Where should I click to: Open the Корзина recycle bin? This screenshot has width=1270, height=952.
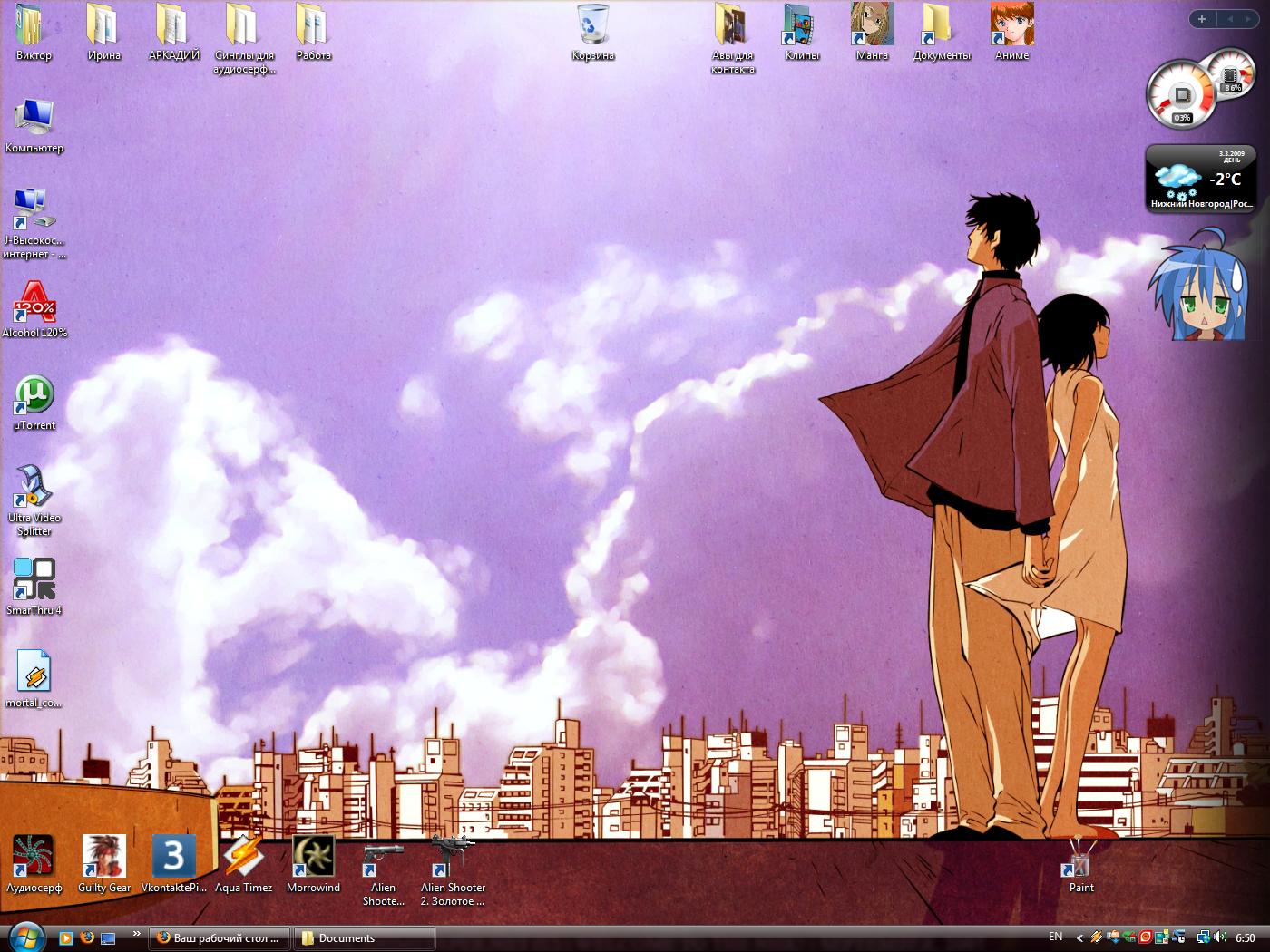[x=592, y=32]
